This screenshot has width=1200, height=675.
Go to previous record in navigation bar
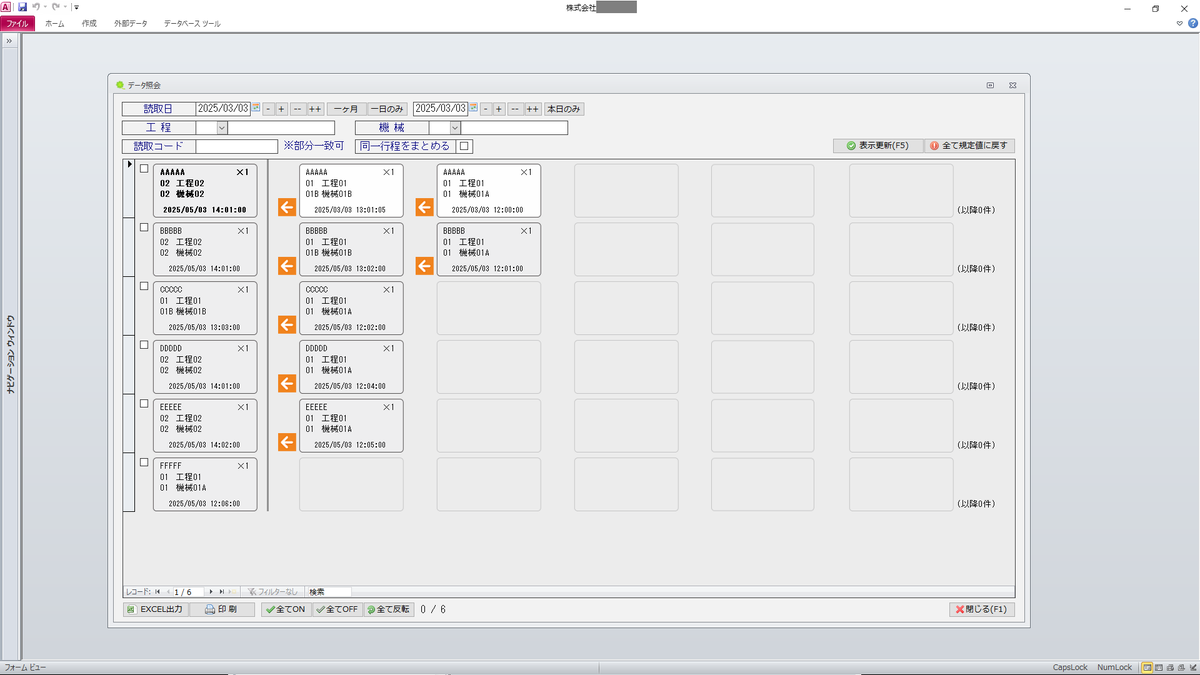pyautogui.click(x=167, y=592)
